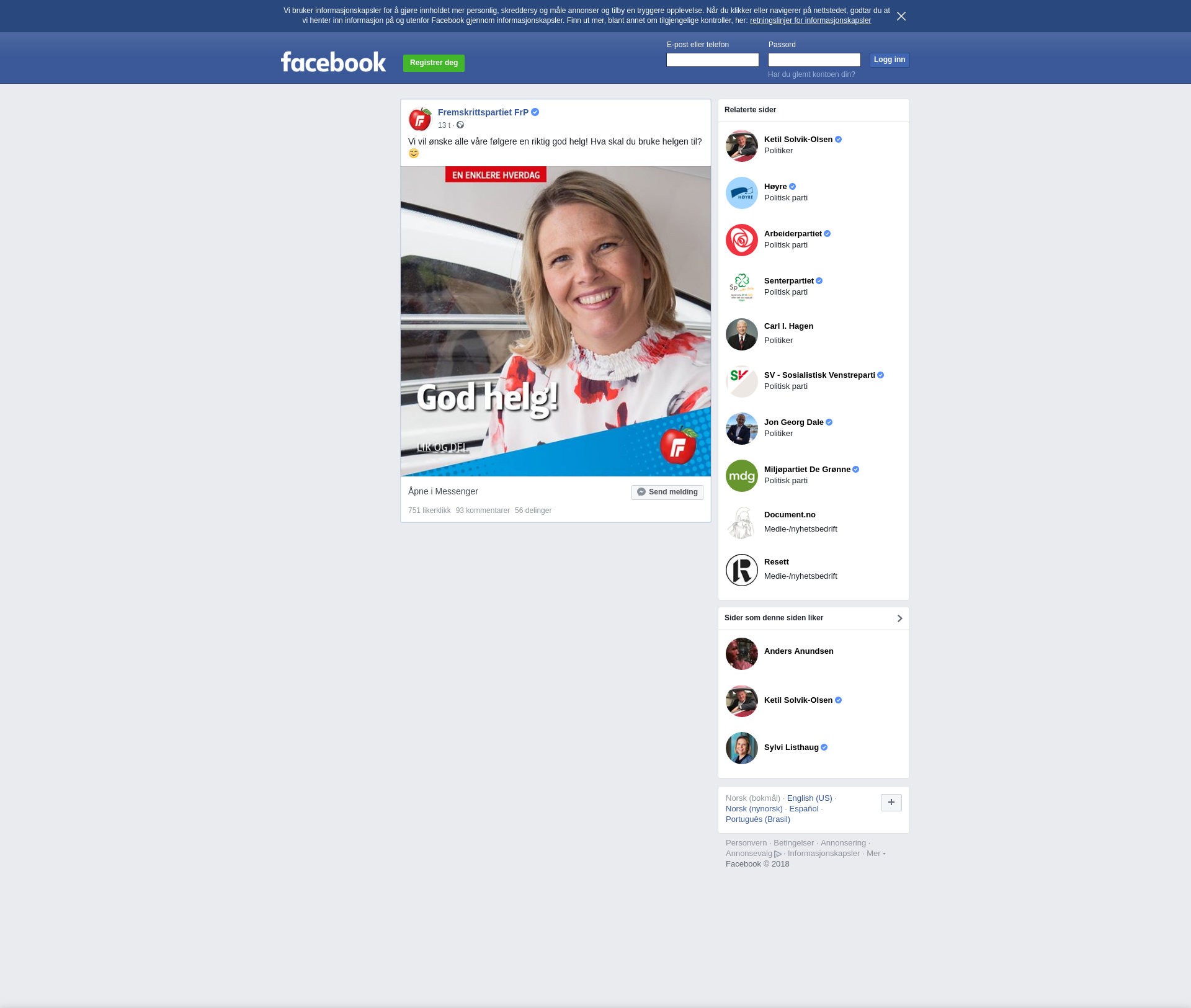Focus the E-post eller telefon field

[x=713, y=60]
